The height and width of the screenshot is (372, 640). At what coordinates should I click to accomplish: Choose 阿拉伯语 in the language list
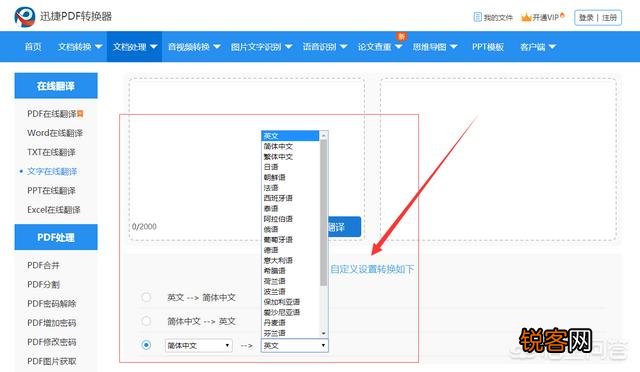tap(290, 219)
